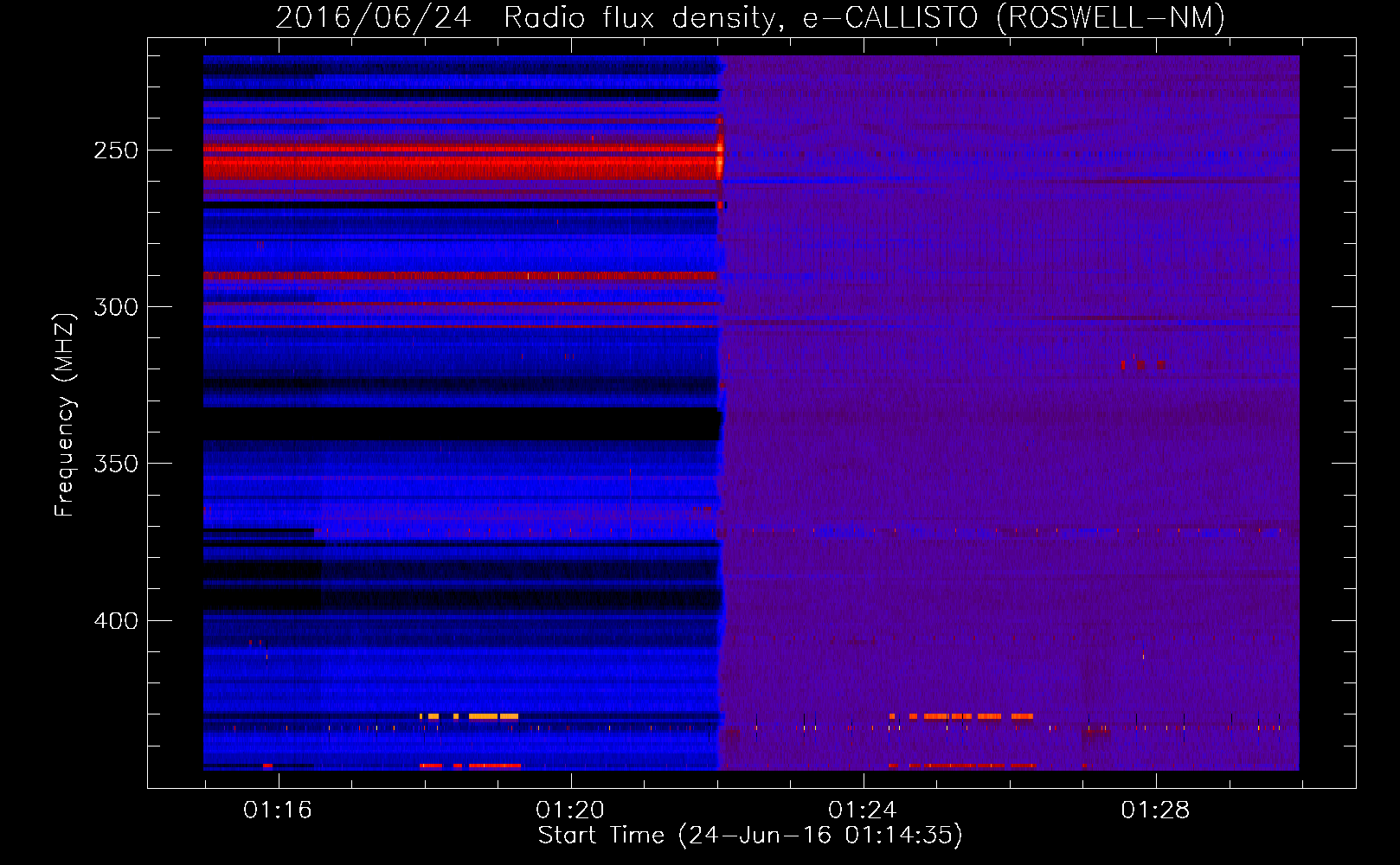This screenshot has height=865, width=1400.
Task: Click the 01:20 time tick label
Action: [x=570, y=810]
